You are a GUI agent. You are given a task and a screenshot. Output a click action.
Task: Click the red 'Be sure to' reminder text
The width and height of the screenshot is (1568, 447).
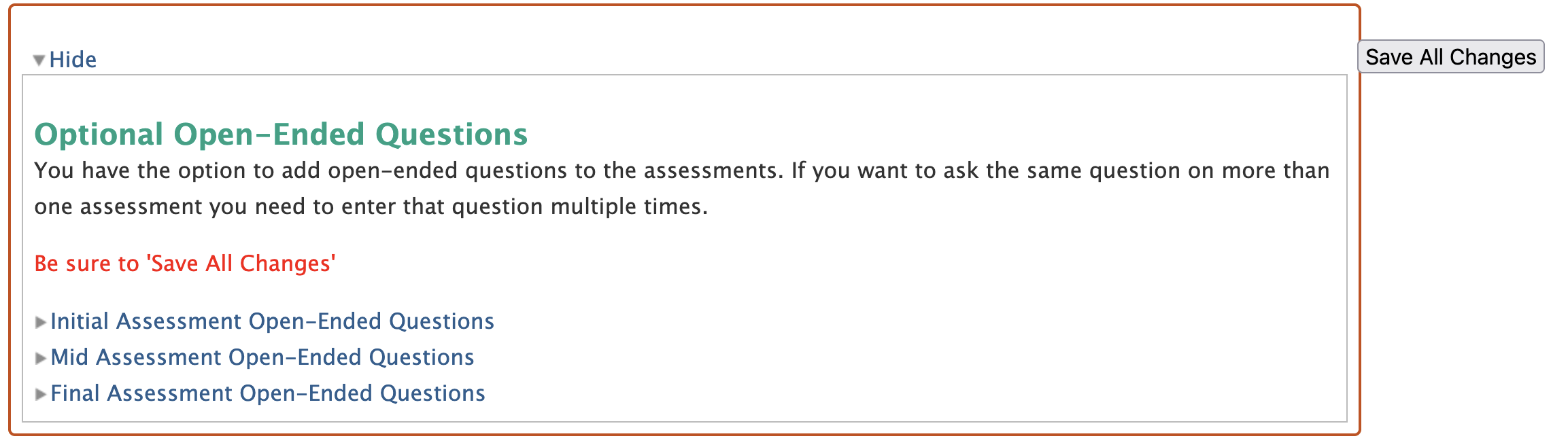pyautogui.click(x=86, y=264)
